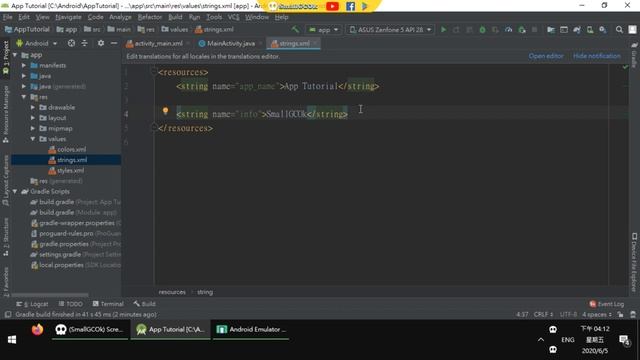
Task: Open the Device File Explorer side tab
Action: point(634,262)
